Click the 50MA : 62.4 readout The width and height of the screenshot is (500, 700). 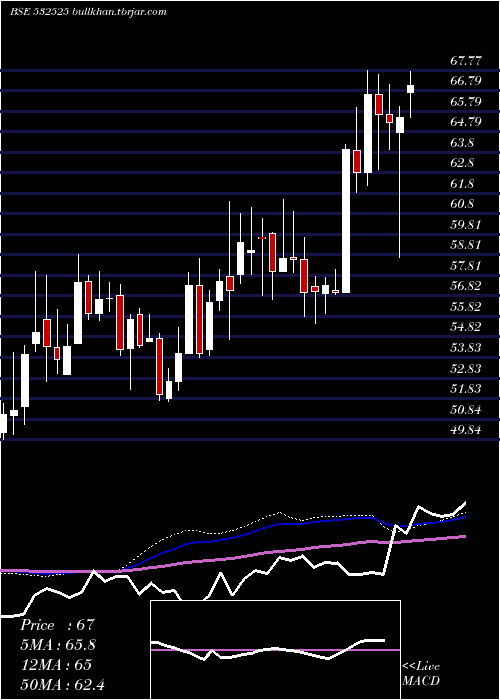click(x=62, y=684)
